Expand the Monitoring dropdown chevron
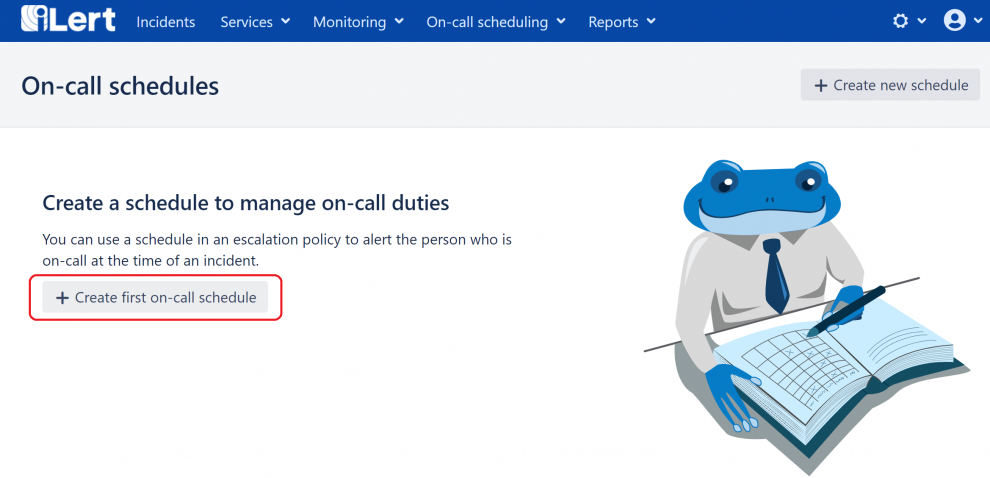The image size is (990, 478). point(399,21)
